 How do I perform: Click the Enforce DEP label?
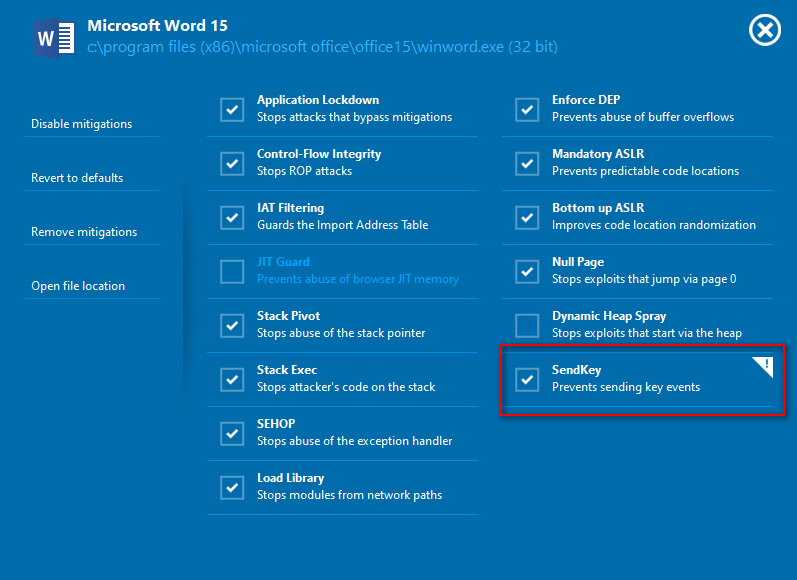coord(586,100)
